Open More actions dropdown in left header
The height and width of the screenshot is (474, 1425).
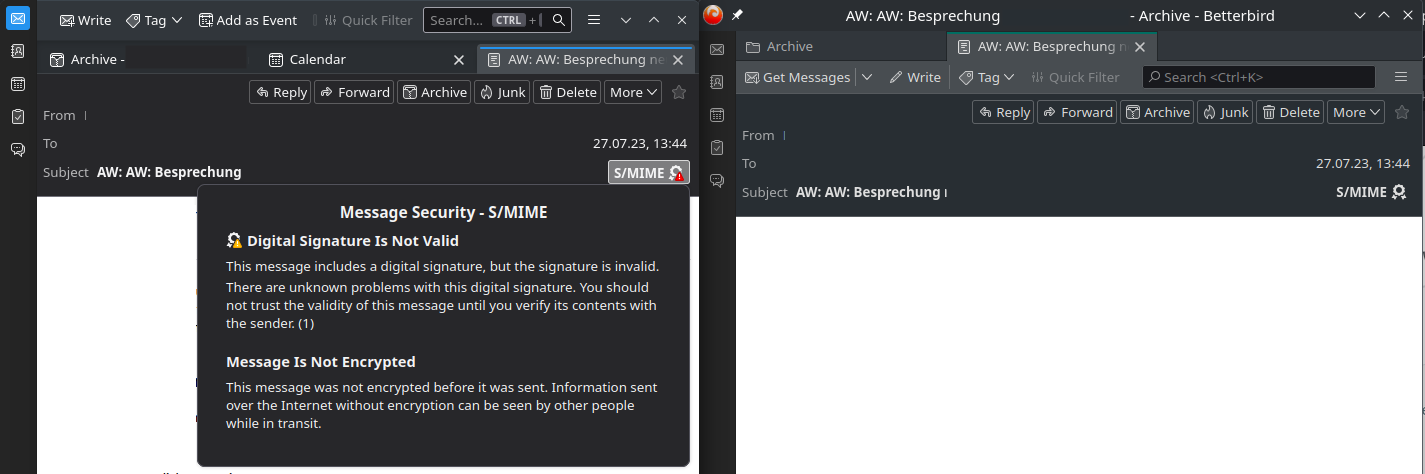click(633, 92)
